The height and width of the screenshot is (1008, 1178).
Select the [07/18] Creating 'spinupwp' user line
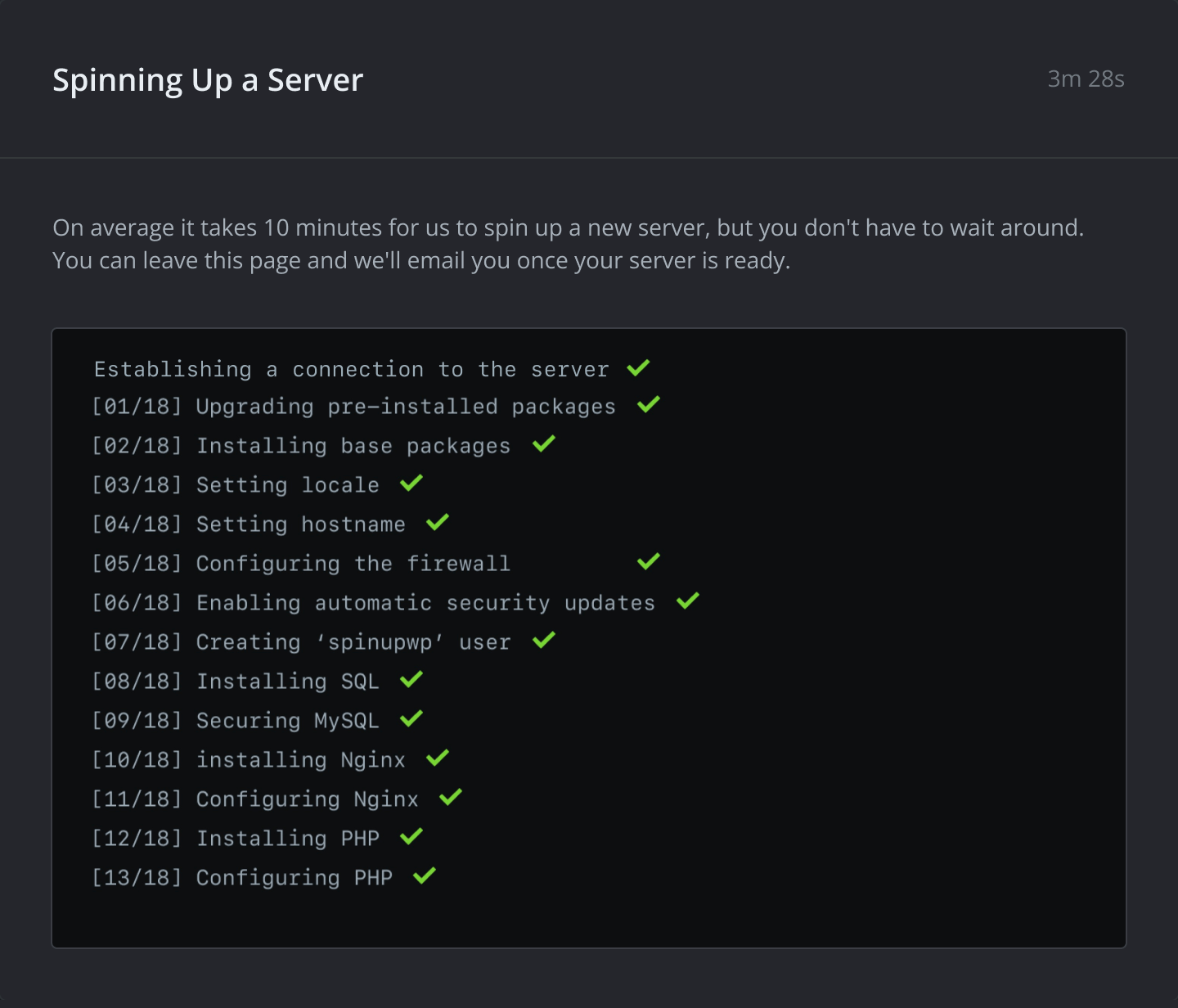(x=301, y=642)
